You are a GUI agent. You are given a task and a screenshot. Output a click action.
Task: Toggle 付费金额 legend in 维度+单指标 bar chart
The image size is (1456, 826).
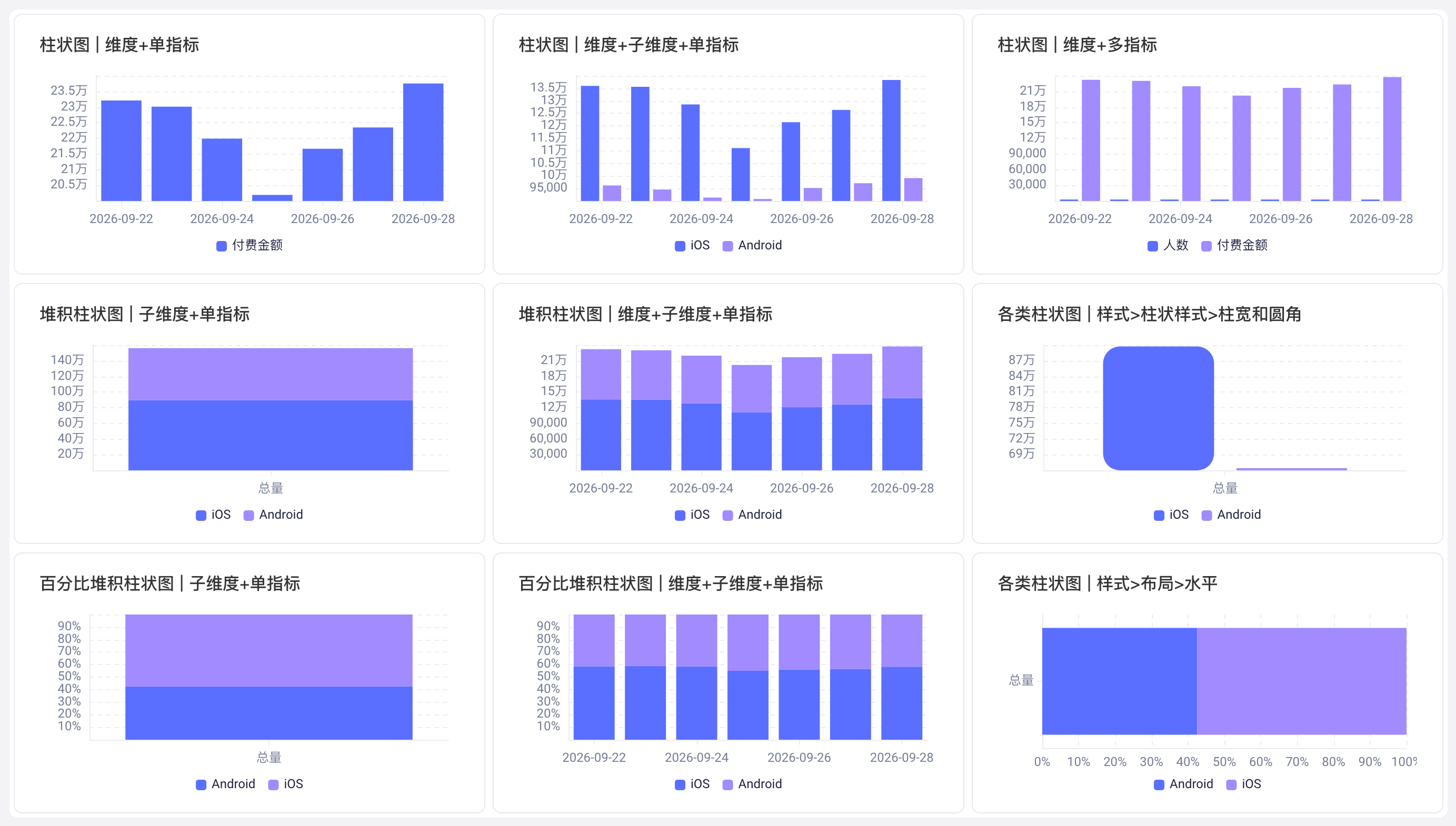[250, 245]
